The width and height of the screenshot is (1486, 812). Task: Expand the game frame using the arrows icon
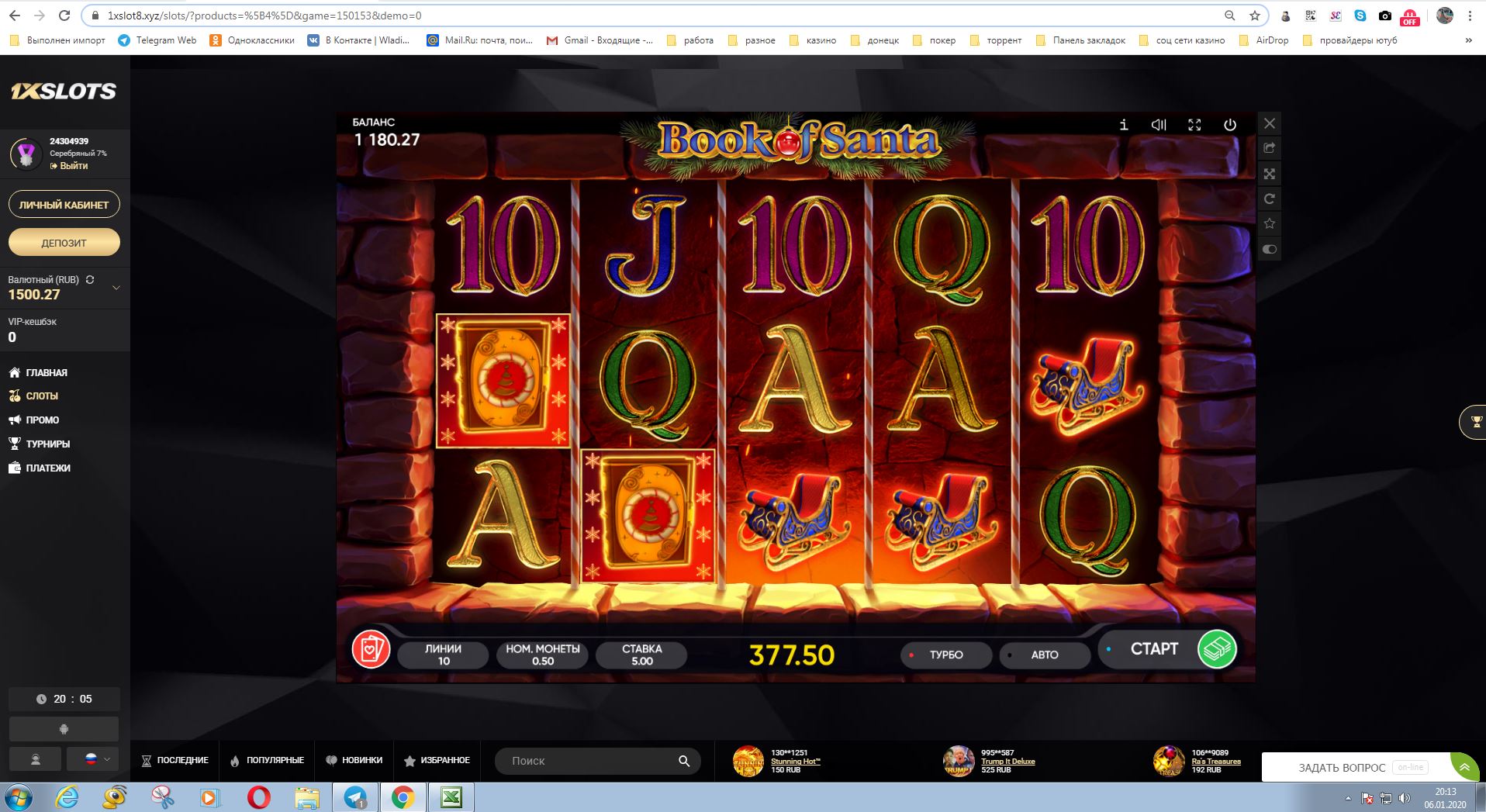1270,174
